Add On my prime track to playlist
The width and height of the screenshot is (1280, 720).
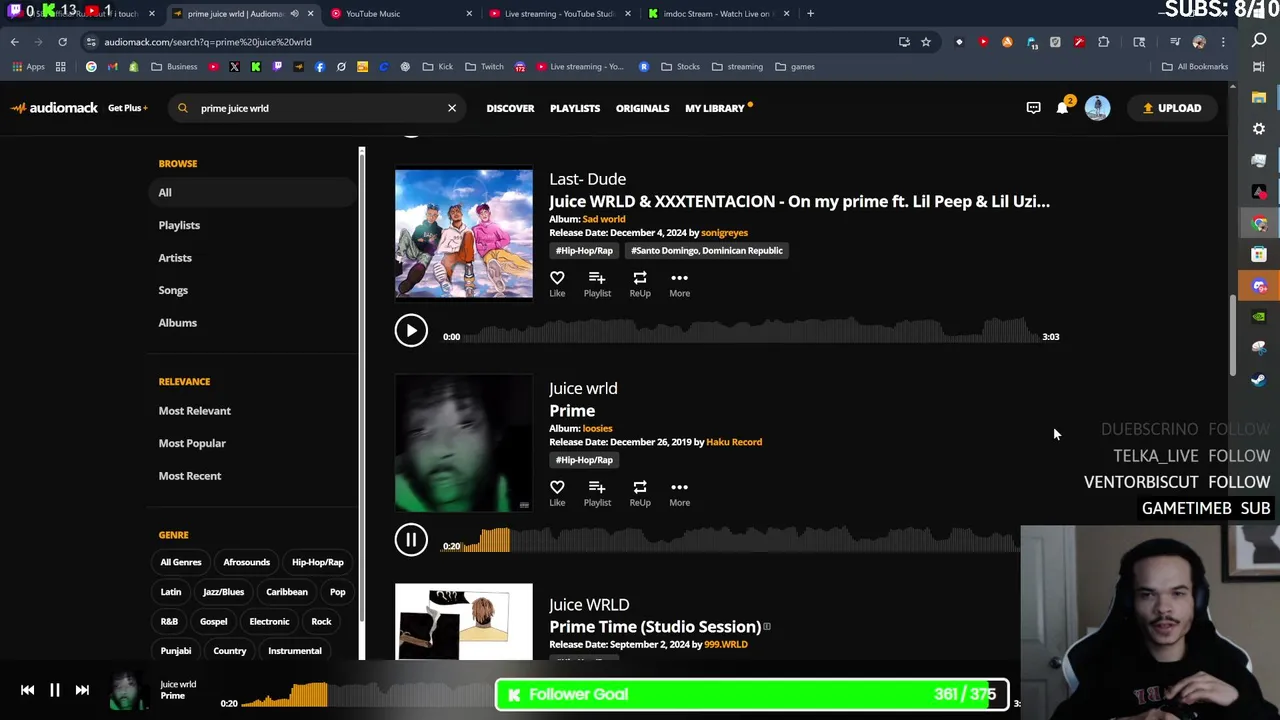[597, 284]
